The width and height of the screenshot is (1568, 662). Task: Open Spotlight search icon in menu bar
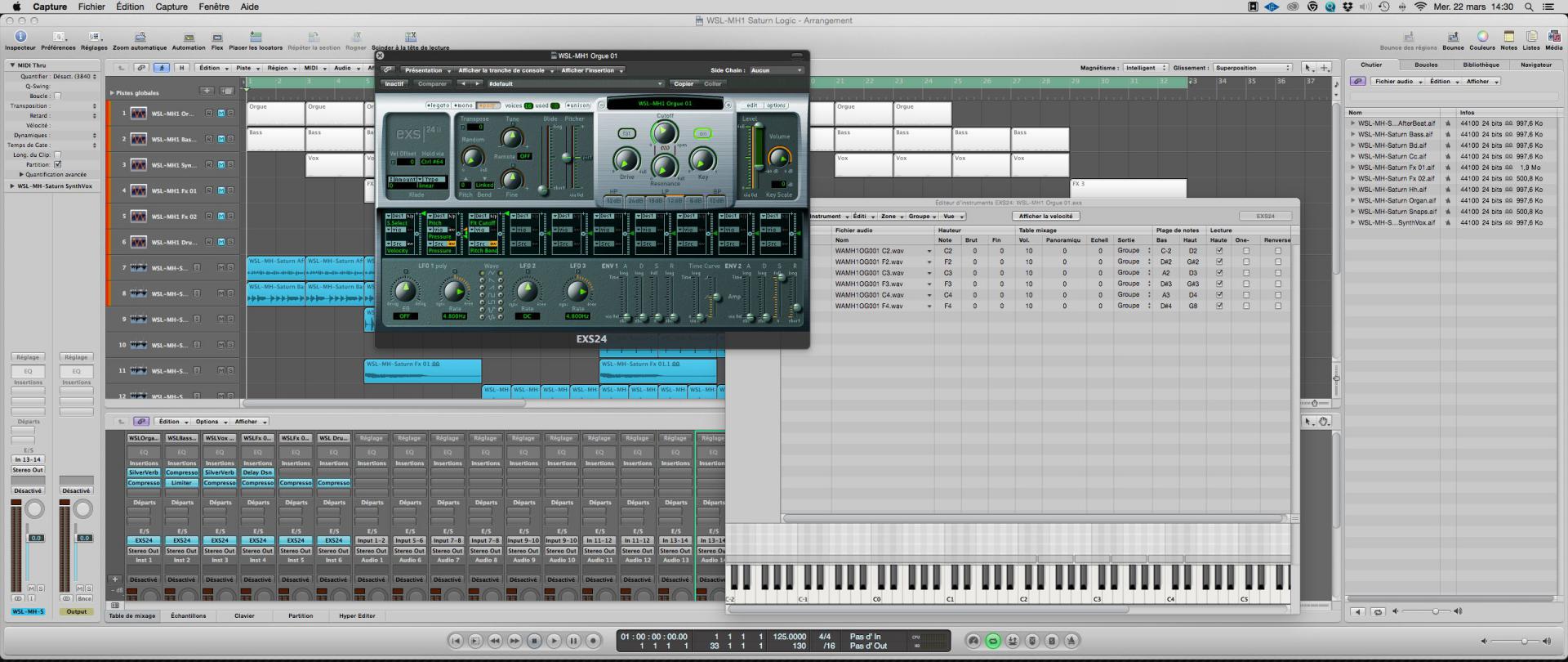point(1529,7)
